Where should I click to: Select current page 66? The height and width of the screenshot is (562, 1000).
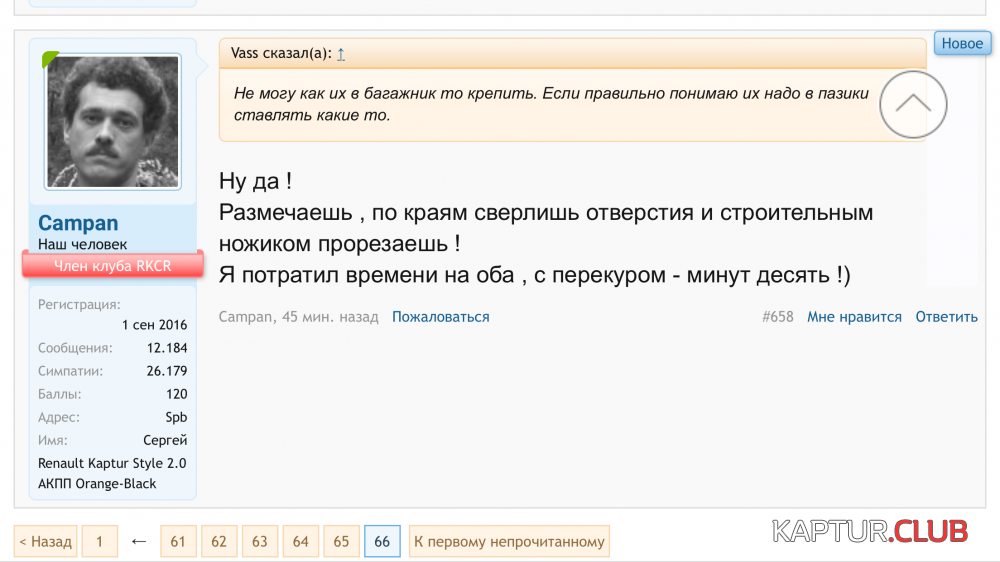click(x=382, y=542)
